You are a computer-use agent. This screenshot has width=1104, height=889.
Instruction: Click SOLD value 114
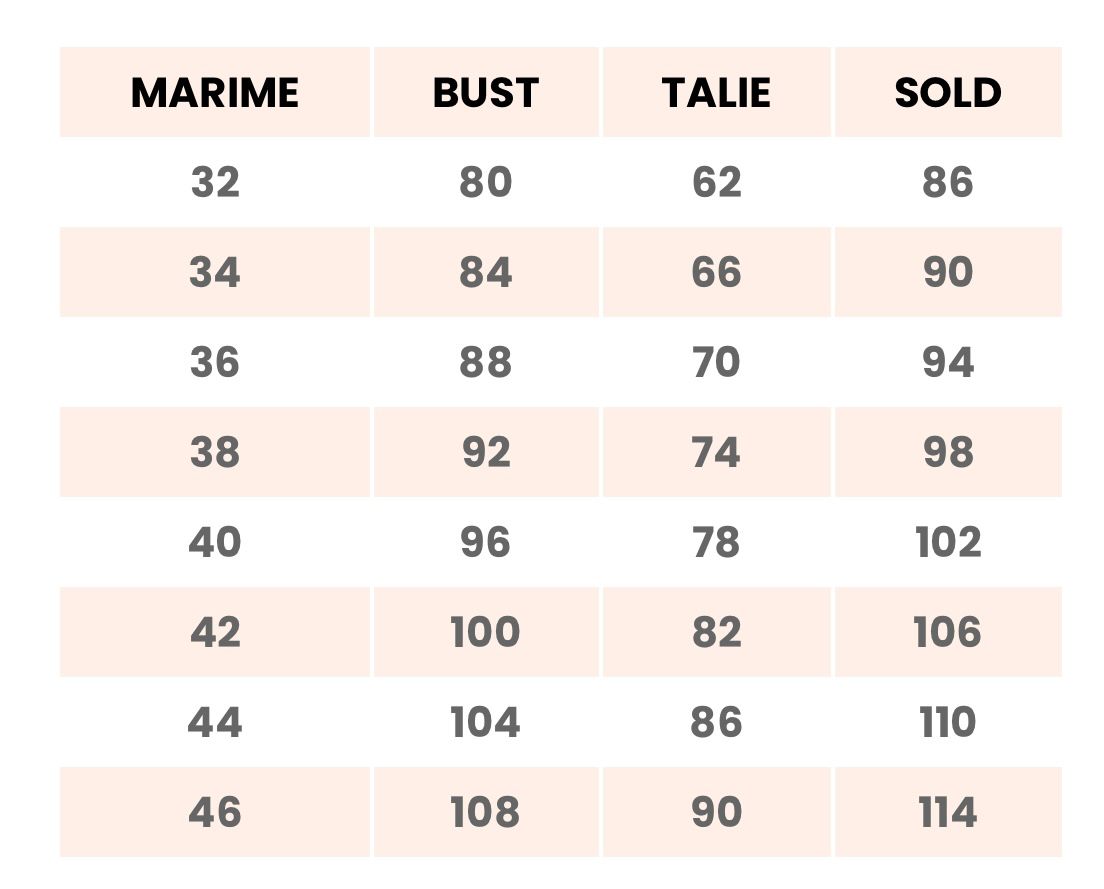948,812
